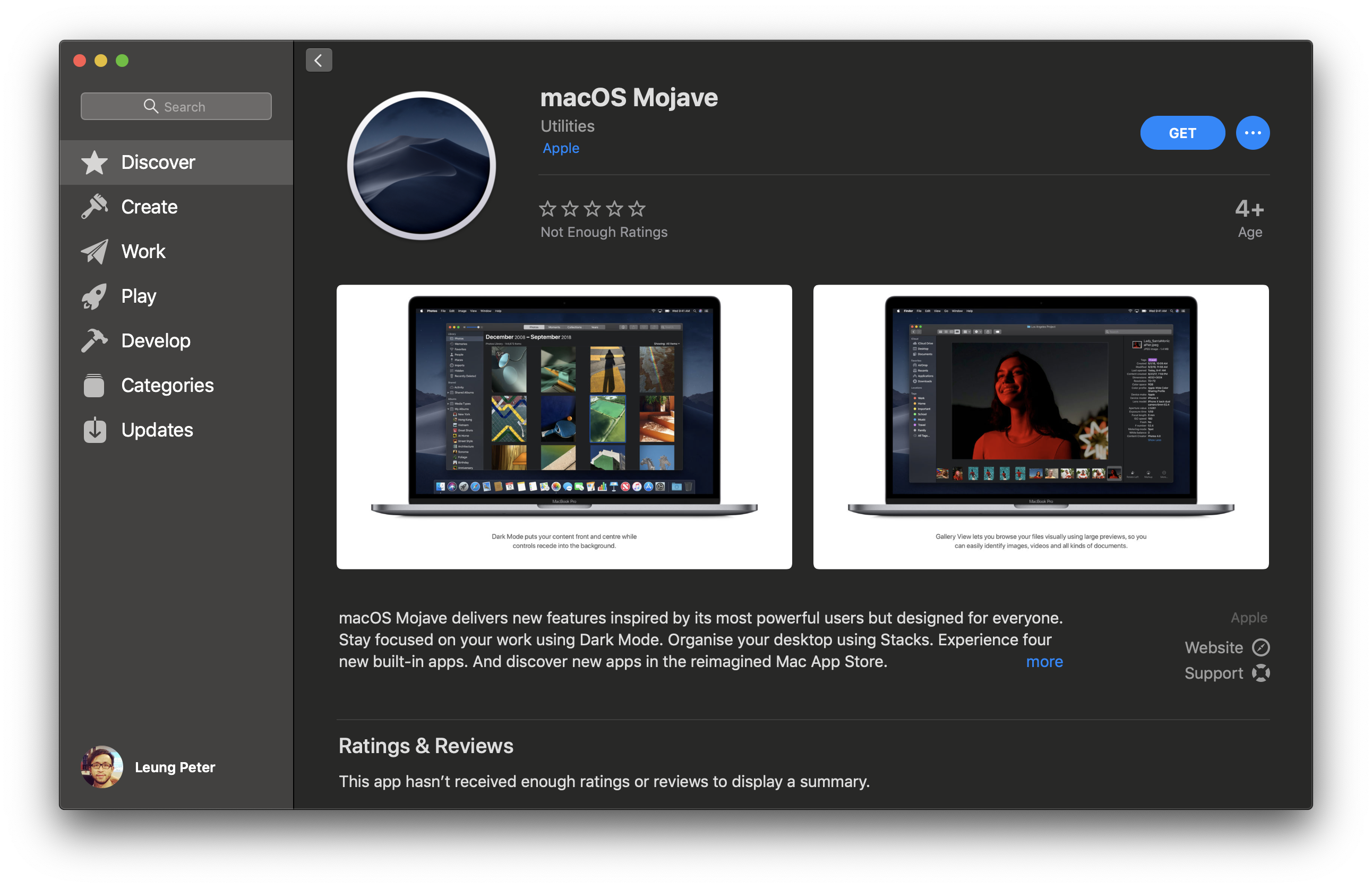1372x888 pixels.
Task: Click the Work paper plane icon
Action: coord(94,251)
